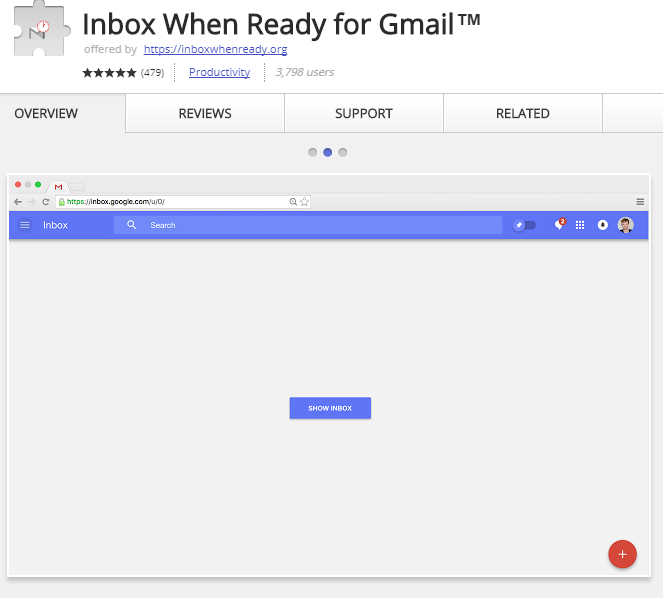Click the inbox.google.com address bar
This screenshot has height=598, width=663.
(x=183, y=202)
